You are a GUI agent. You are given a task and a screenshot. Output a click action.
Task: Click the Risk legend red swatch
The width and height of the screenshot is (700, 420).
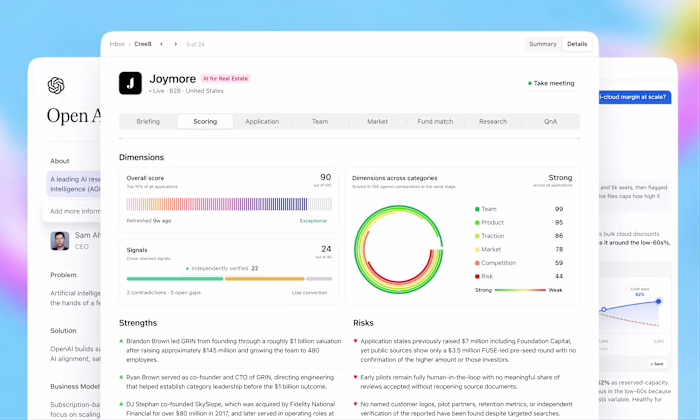click(x=477, y=276)
